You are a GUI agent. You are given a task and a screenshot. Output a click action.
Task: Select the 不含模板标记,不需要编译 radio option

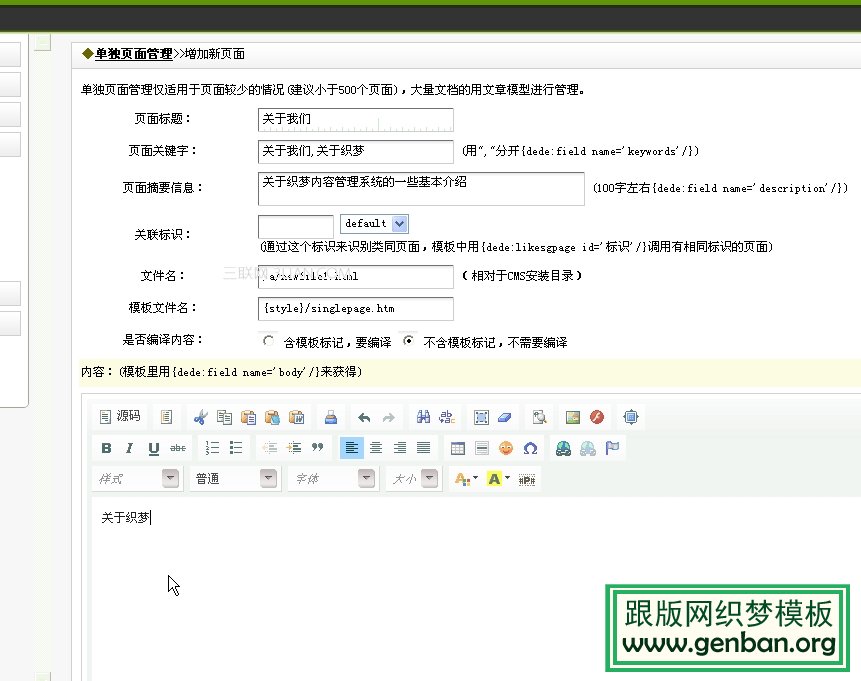[408, 341]
